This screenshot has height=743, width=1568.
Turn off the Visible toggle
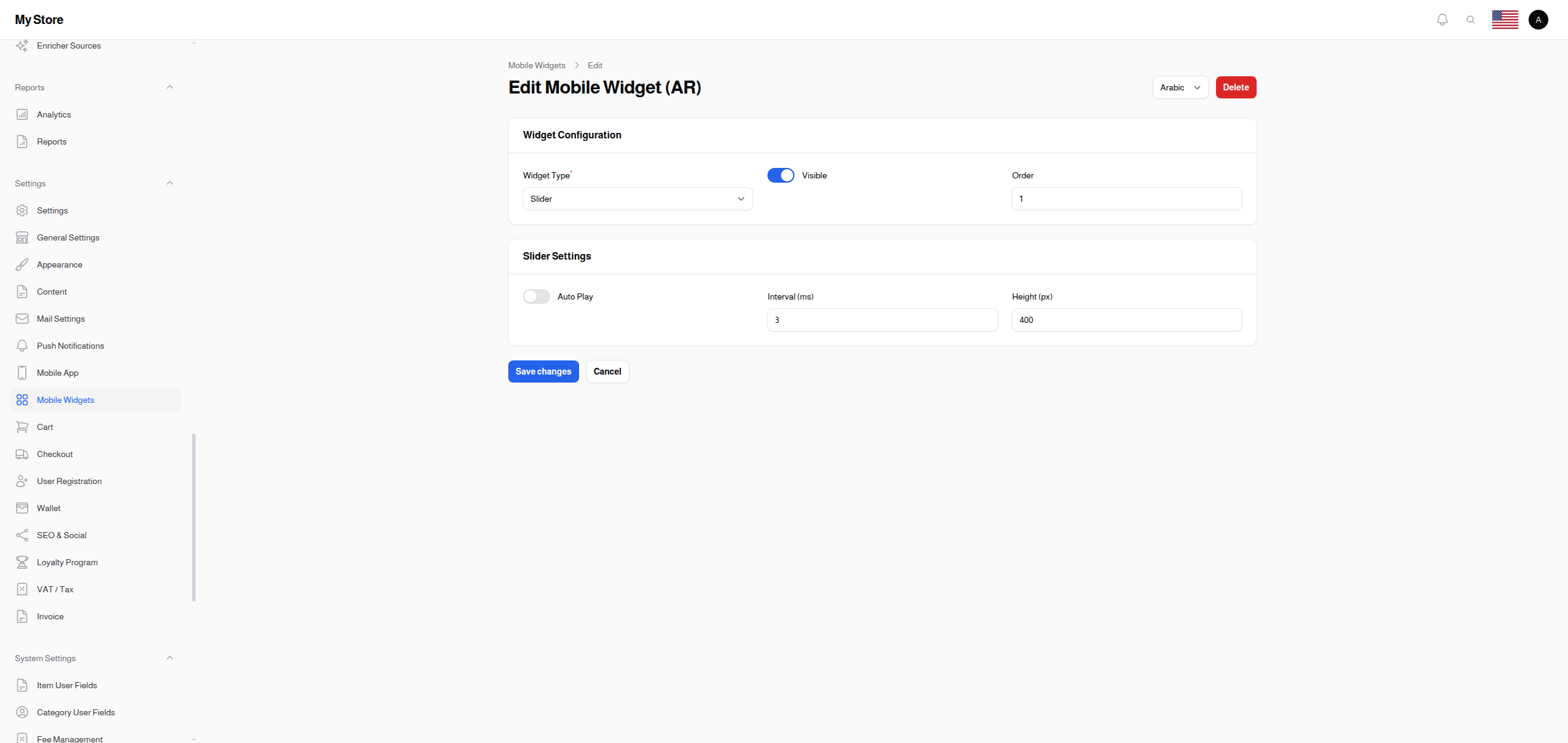point(780,175)
